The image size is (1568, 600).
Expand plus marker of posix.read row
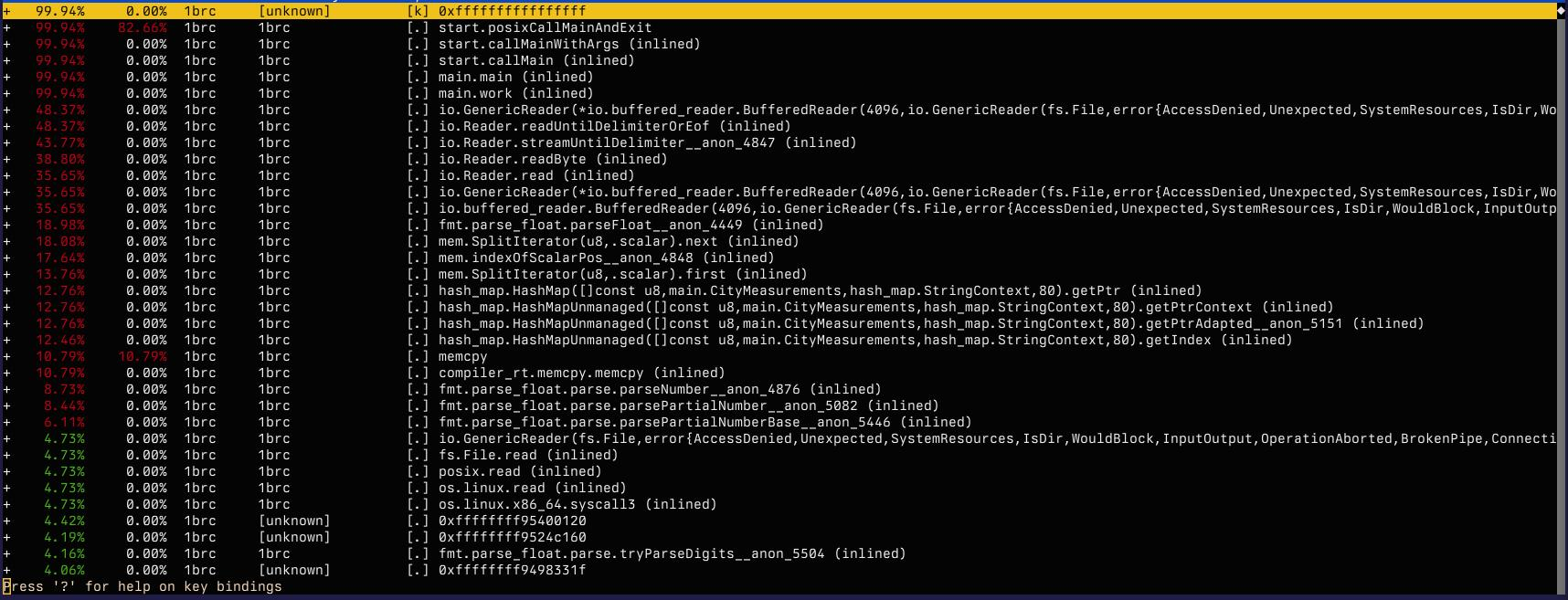6,471
